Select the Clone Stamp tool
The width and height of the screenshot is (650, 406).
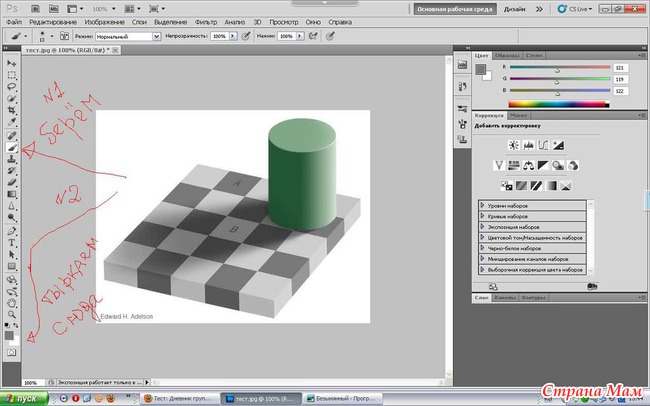[12, 159]
